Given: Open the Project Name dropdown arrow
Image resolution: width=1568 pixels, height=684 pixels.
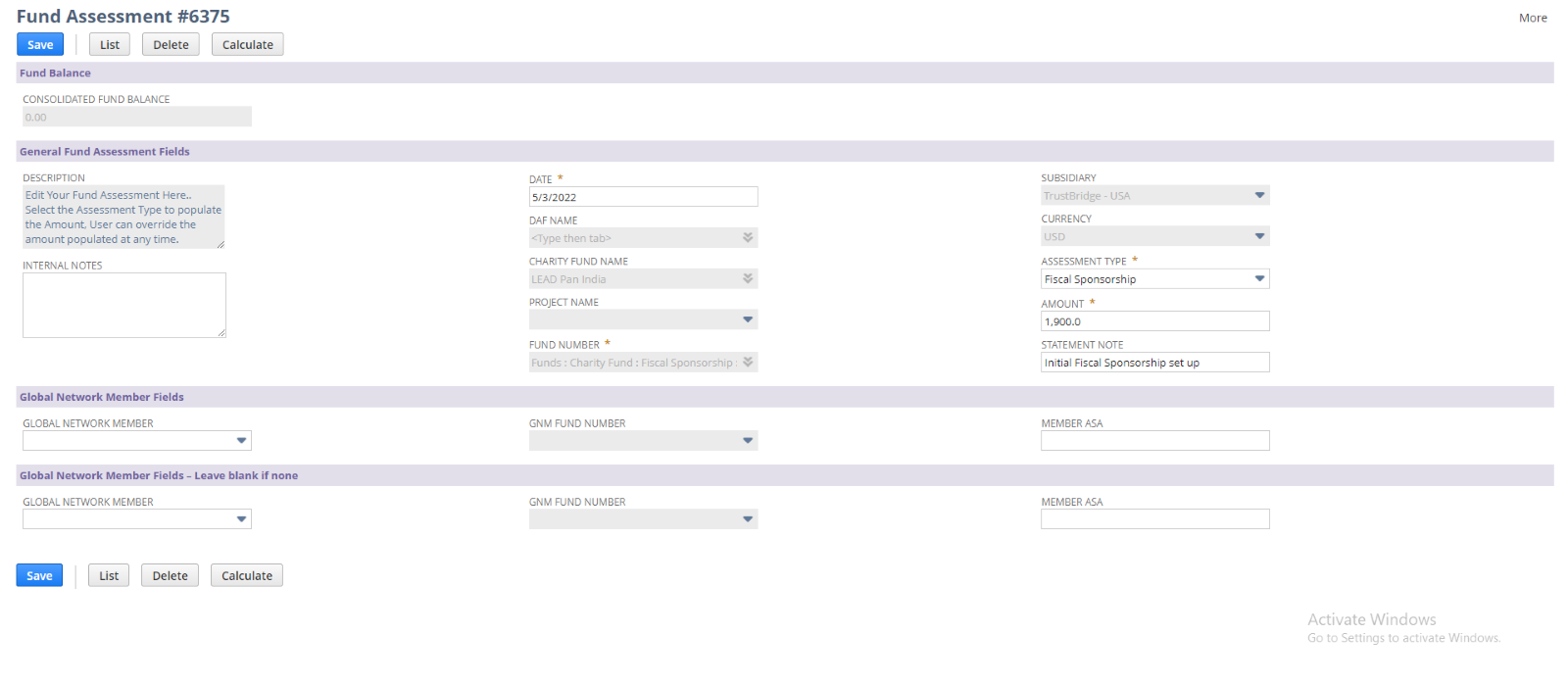Looking at the screenshot, I should tap(748, 319).
